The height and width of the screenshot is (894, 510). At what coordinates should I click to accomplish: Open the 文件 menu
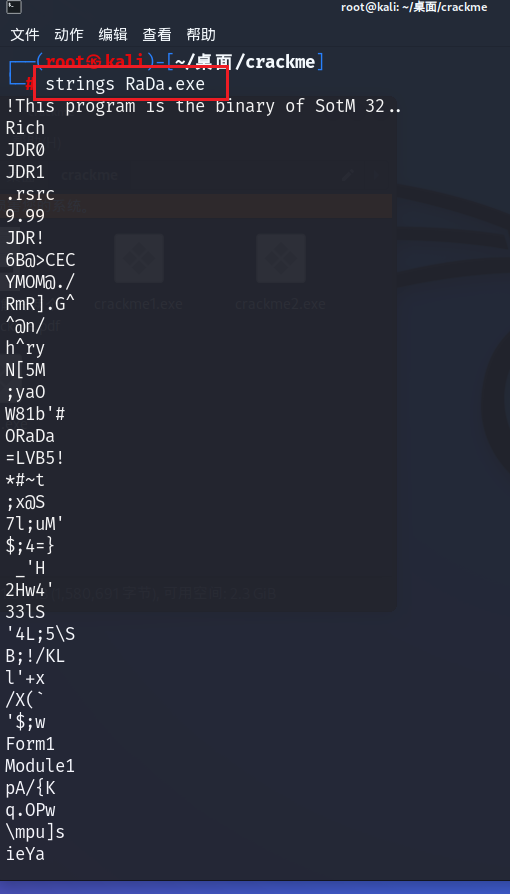[x=25, y=35]
